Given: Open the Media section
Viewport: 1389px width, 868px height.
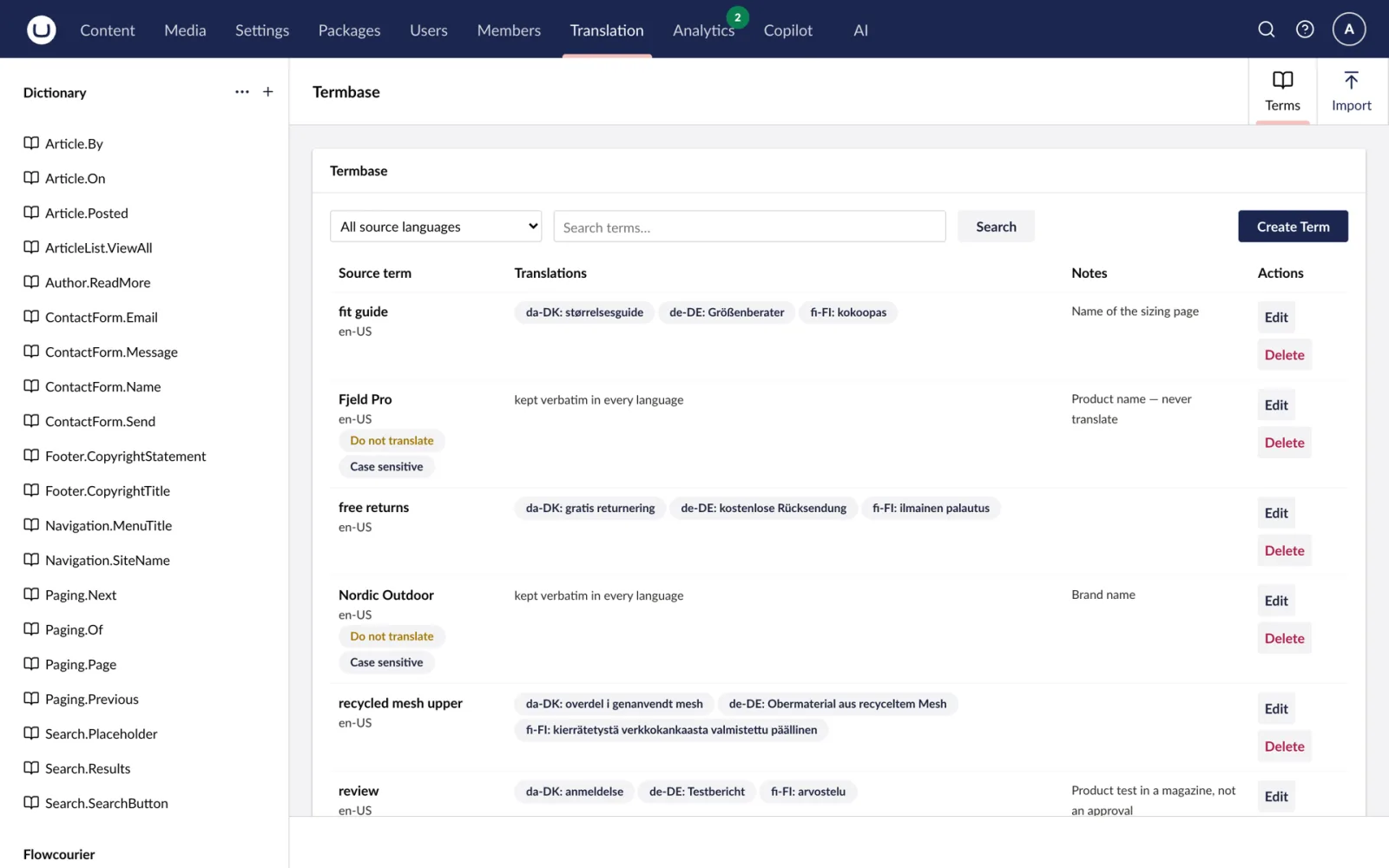Looking at the screenshot, I should pyautogui.click(x=185, y=30).
